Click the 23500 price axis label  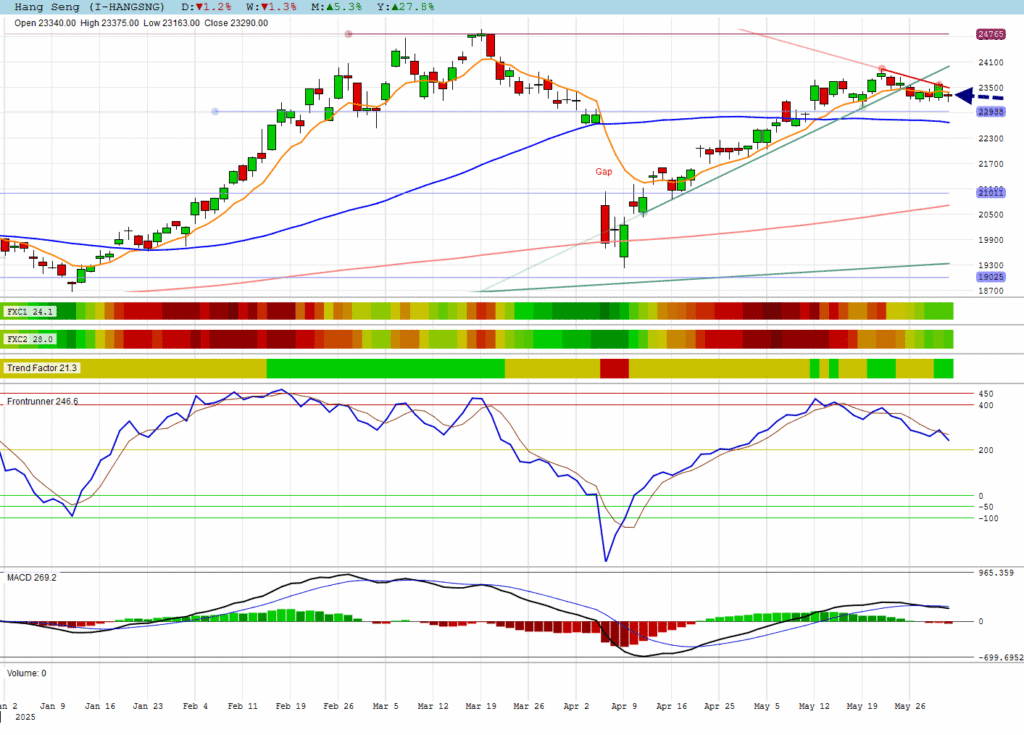(991, 88)
